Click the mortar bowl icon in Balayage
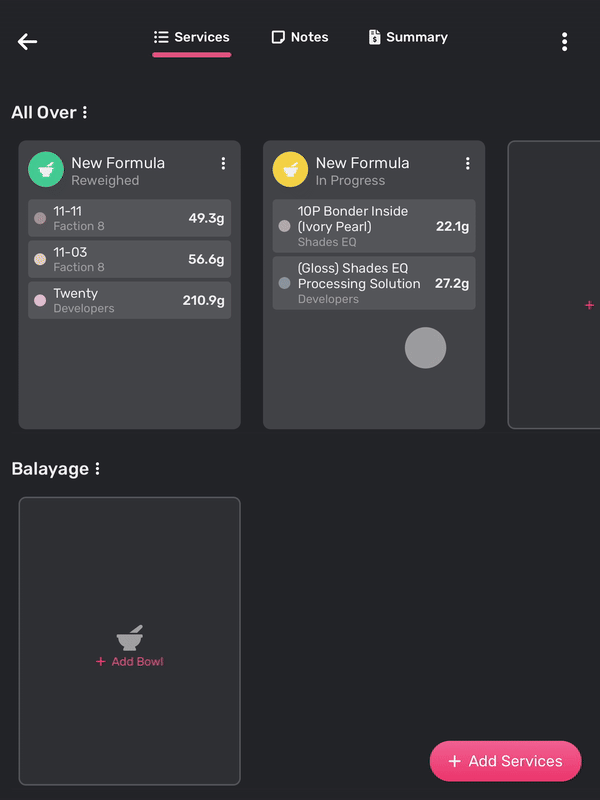Viewport: 600px width, 800px height. [x=129, y=638]
